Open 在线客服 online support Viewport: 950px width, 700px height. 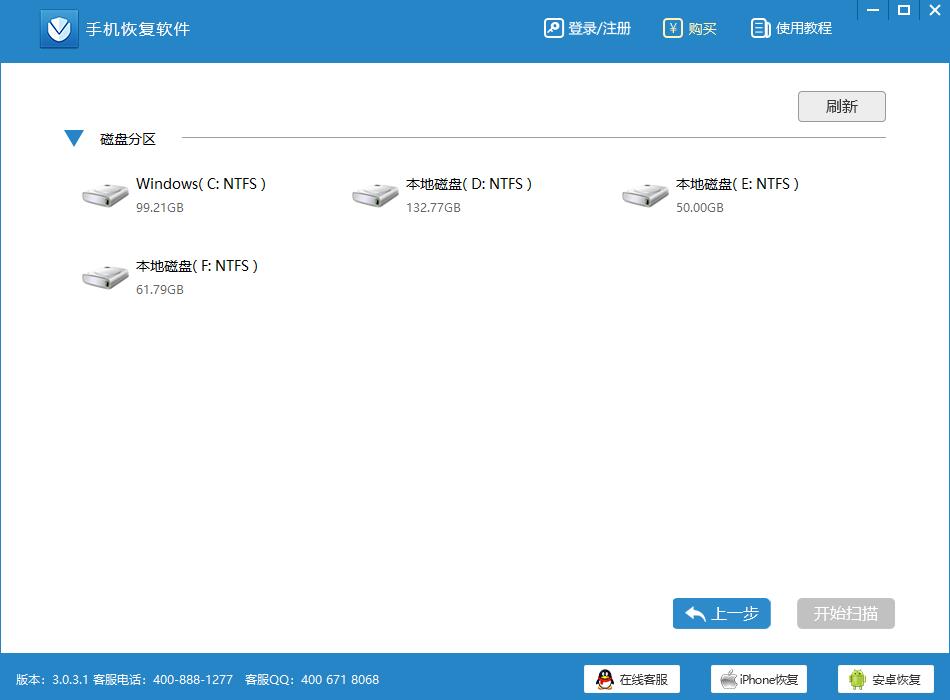click(632, 679)
